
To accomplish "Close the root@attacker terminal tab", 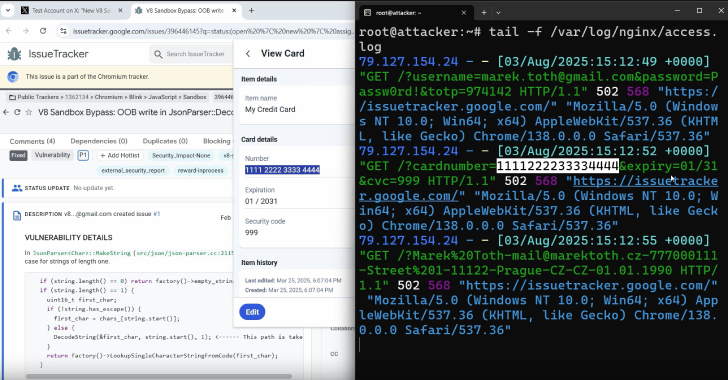I will [463, 13].
